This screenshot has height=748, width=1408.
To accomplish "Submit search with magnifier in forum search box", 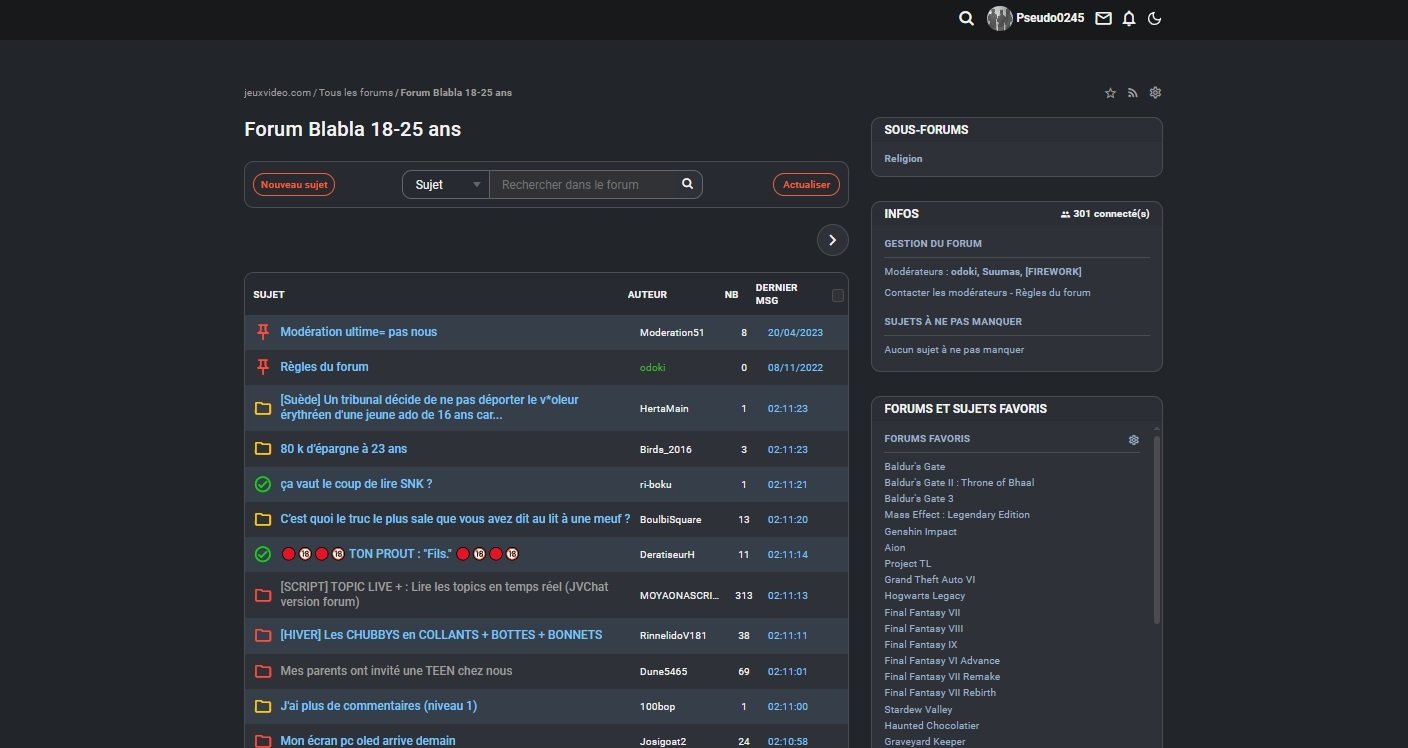I will 687,184.
